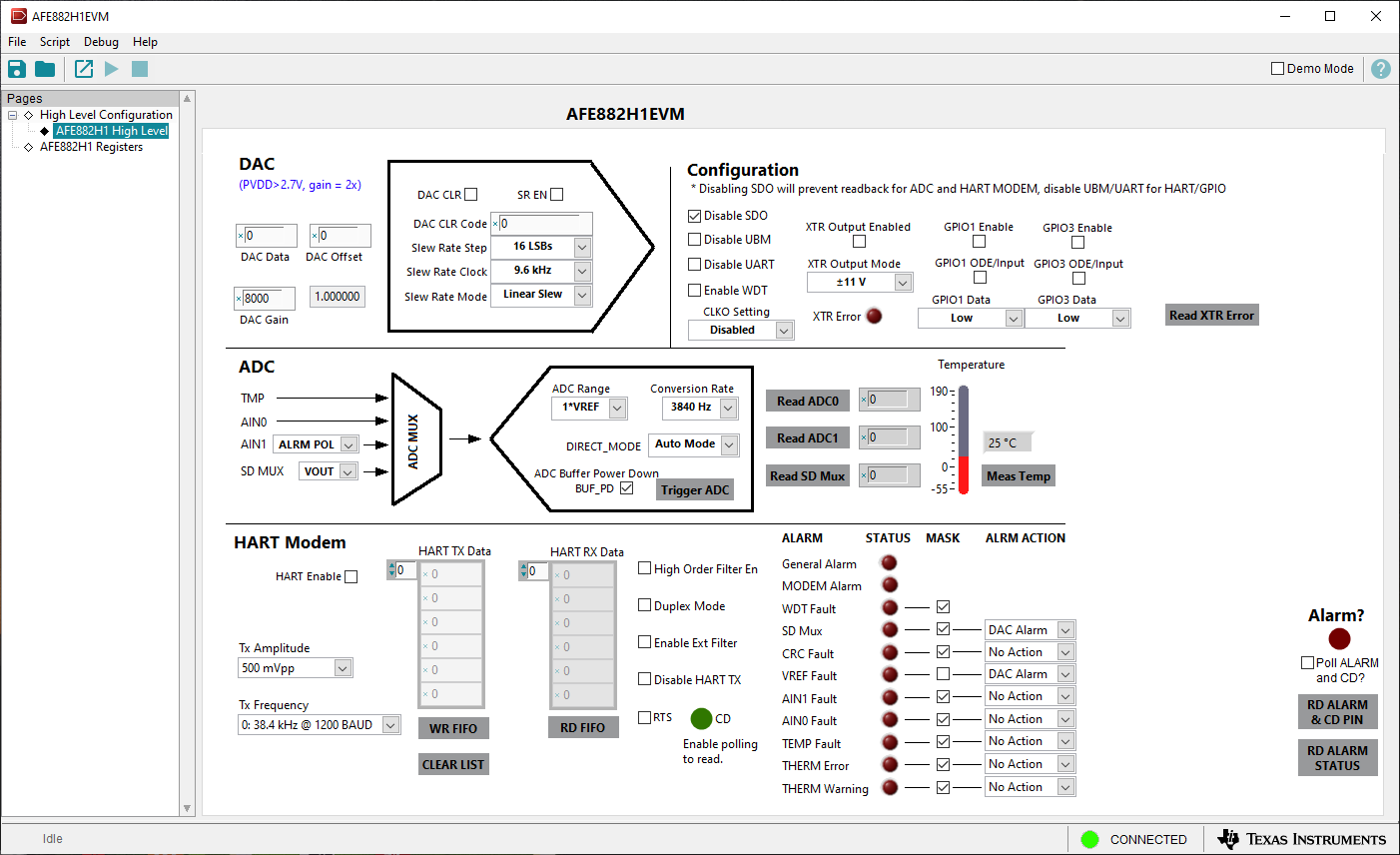
Task: Click Pages panel vertical scrollbar
Action: click(187, 453)
